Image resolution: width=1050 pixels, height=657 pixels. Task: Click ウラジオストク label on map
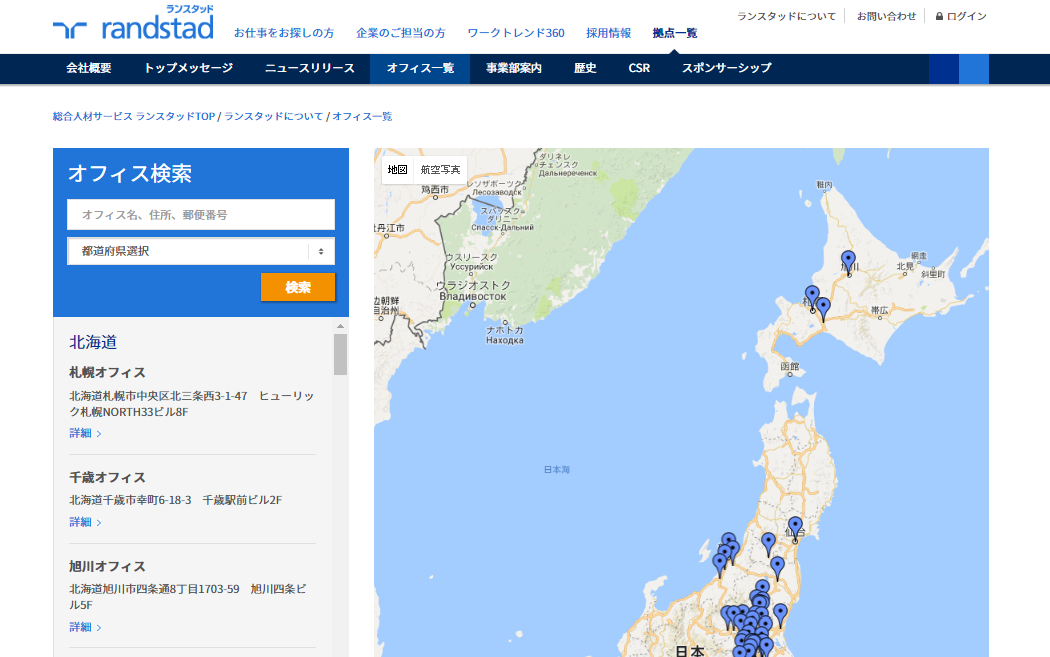(473, 285)
